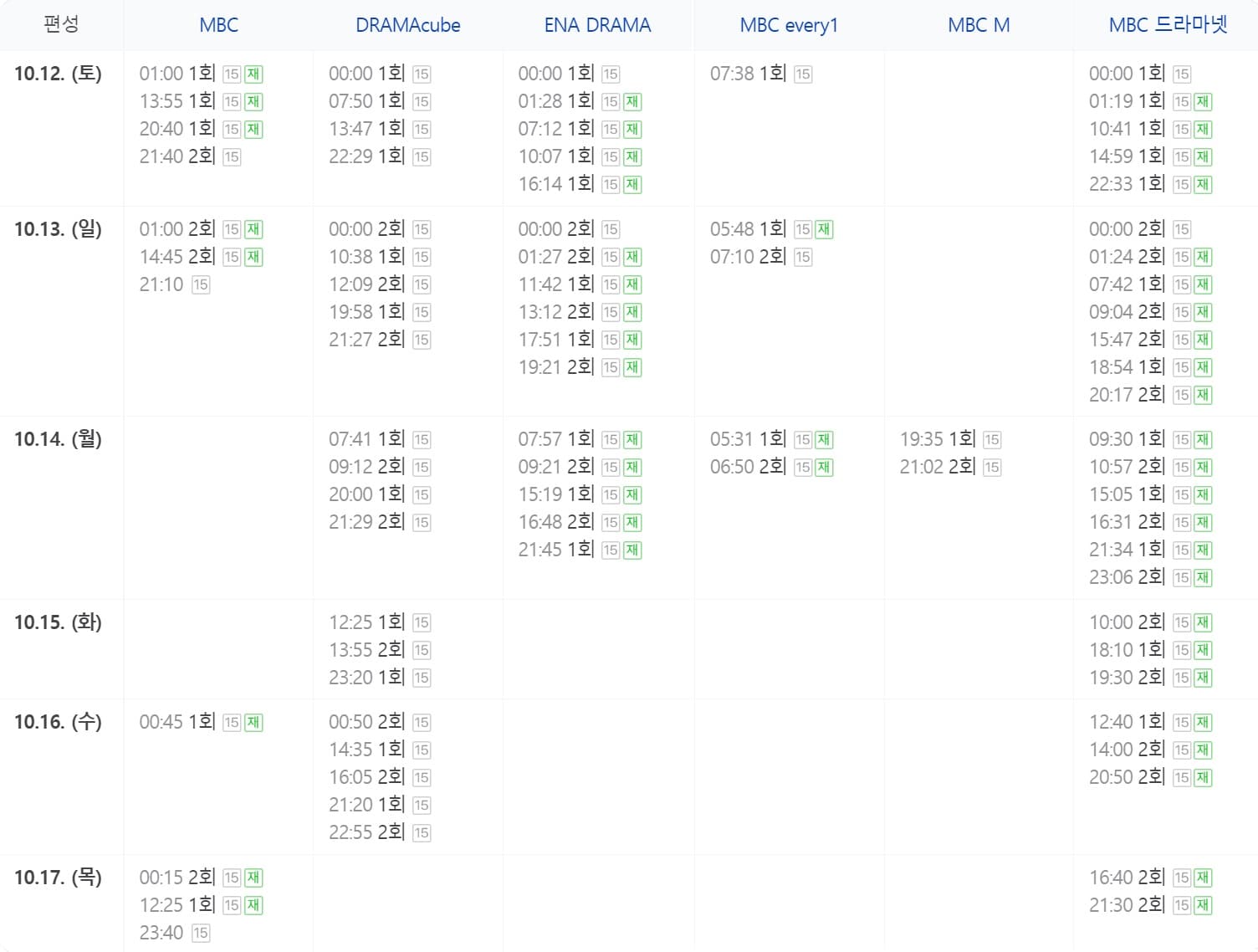Image resolution: width=1258 pixels, height=952 pixels.
Task: Select the 10.14. (월) date row label
Action: (58, 438)
